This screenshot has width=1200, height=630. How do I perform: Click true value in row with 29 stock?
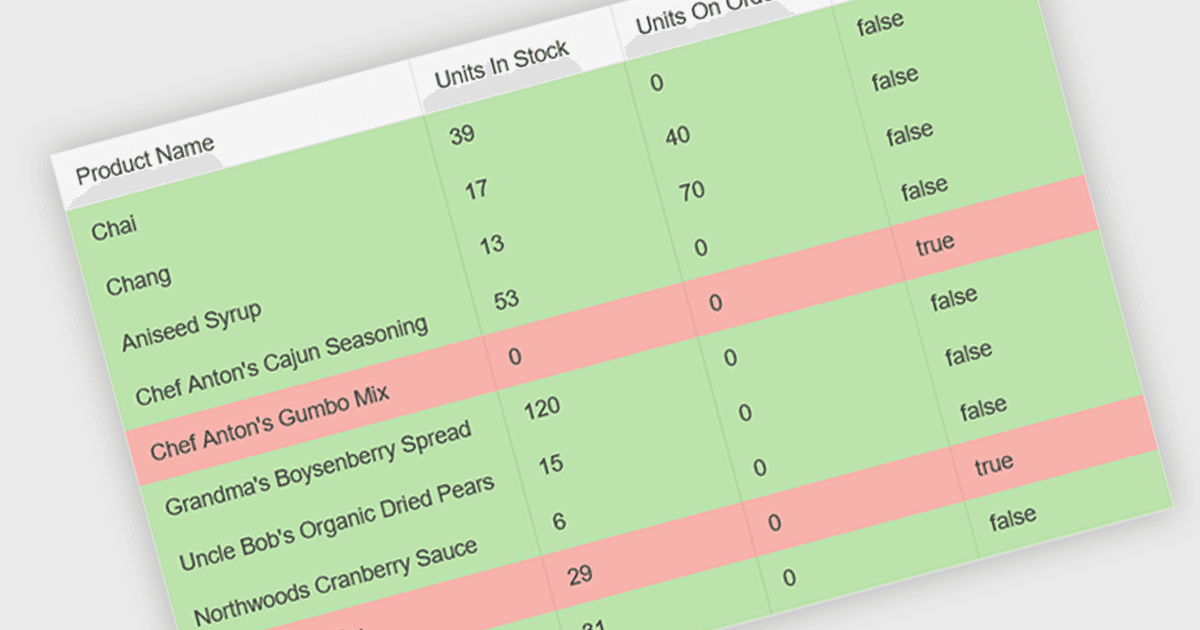click(994, 463)
